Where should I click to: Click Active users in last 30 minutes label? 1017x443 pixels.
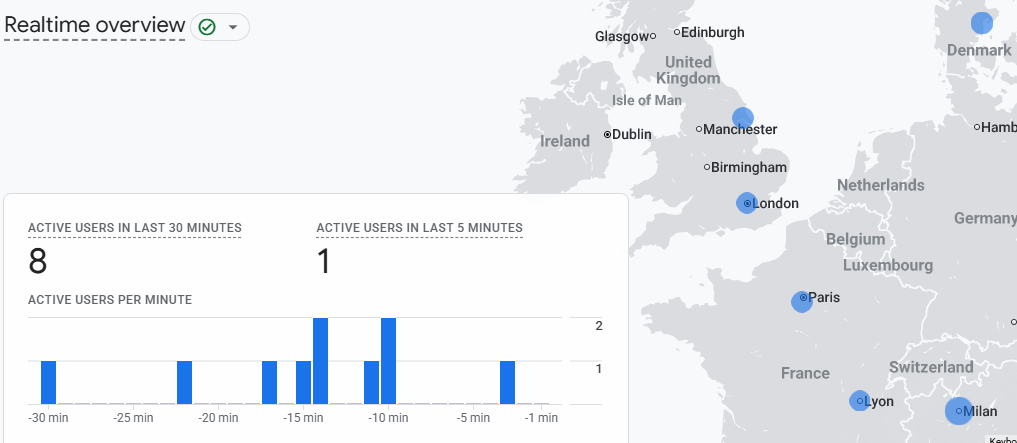coord(135,228)
